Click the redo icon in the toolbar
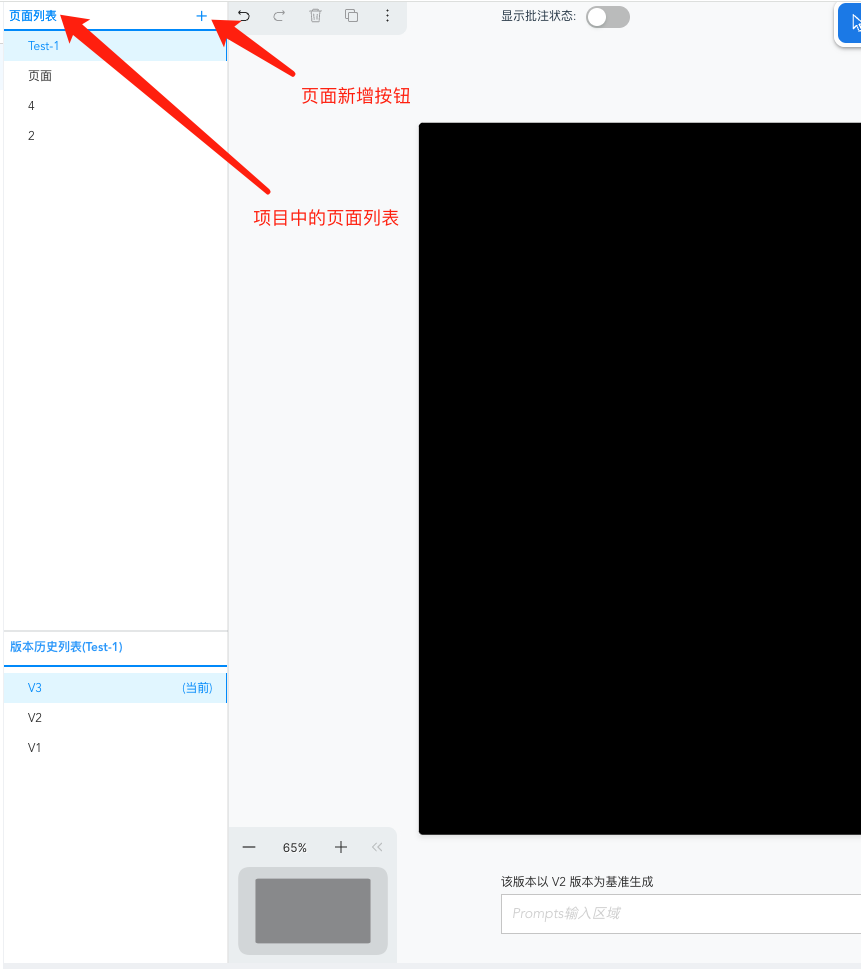The image size is (861, 969). (x=278, y=17)
